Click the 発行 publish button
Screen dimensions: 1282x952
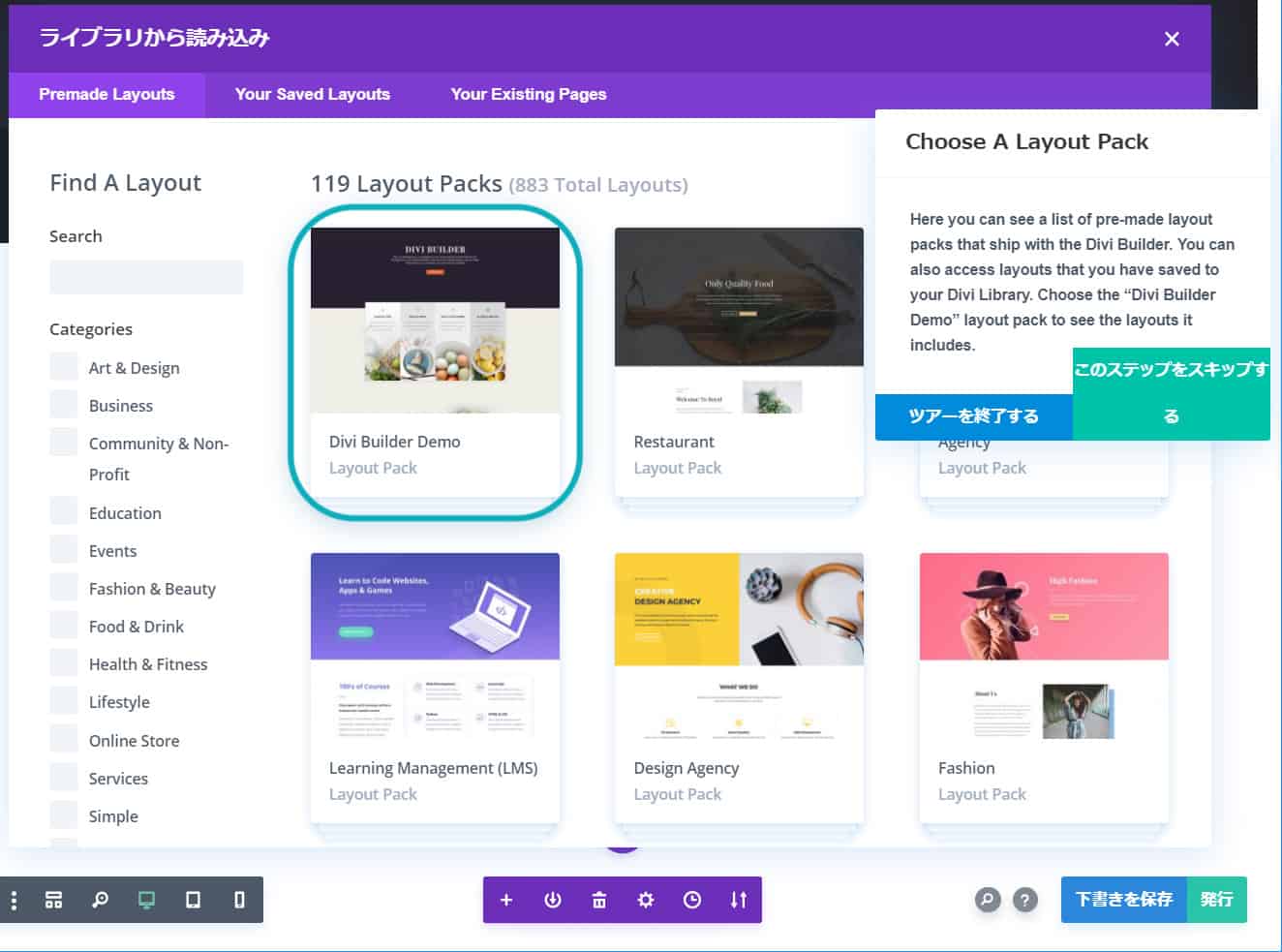pos(1217,900)
